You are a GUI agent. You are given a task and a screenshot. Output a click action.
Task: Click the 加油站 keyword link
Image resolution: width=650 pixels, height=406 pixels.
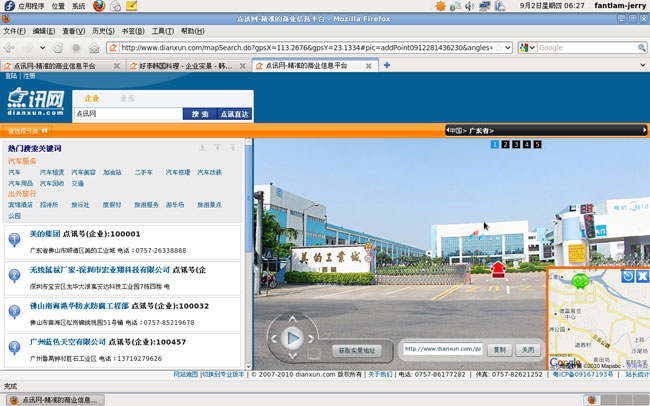[x=112, y=172]
